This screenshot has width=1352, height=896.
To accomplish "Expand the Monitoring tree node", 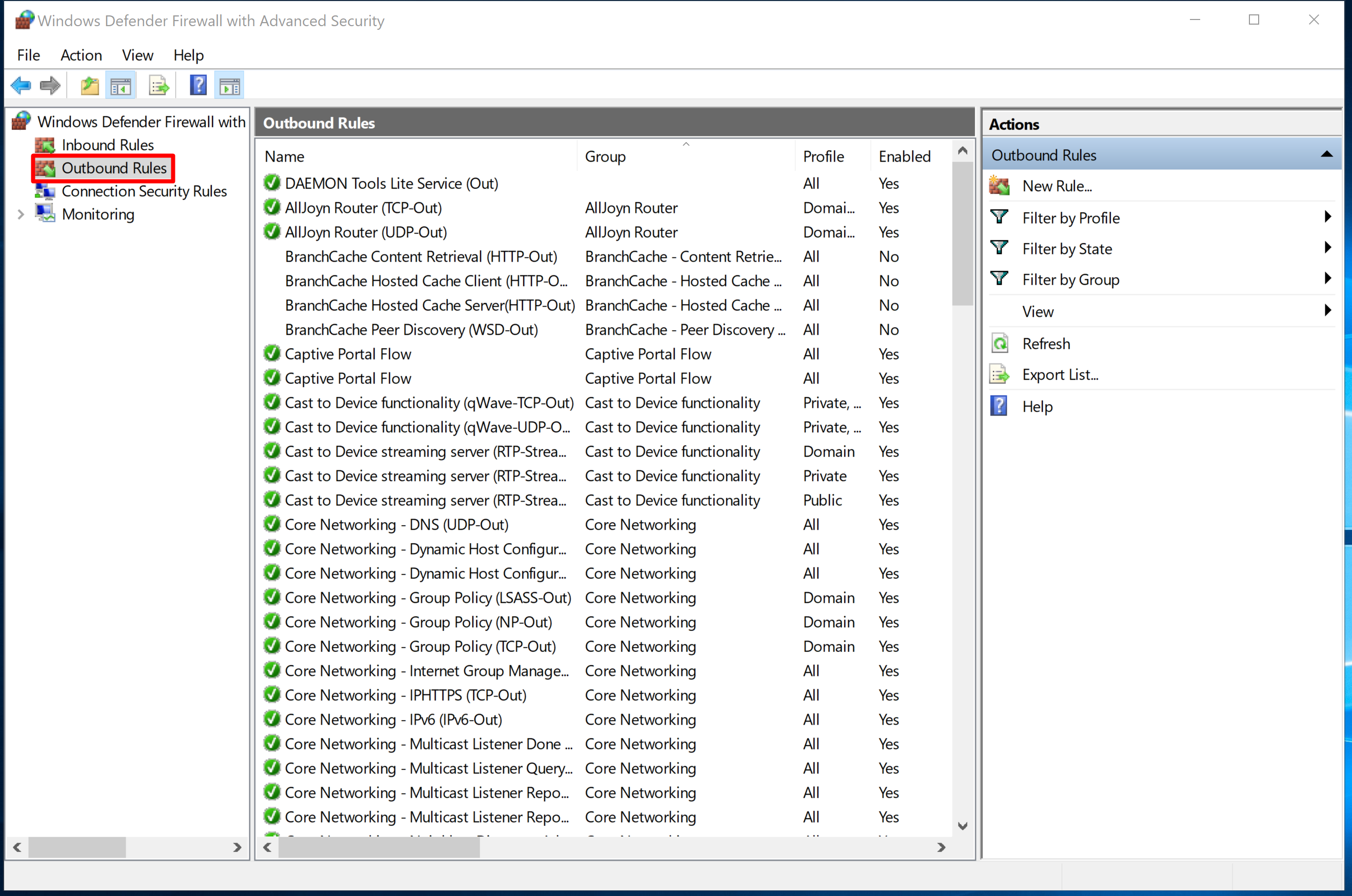I will (x=21, y=214).
